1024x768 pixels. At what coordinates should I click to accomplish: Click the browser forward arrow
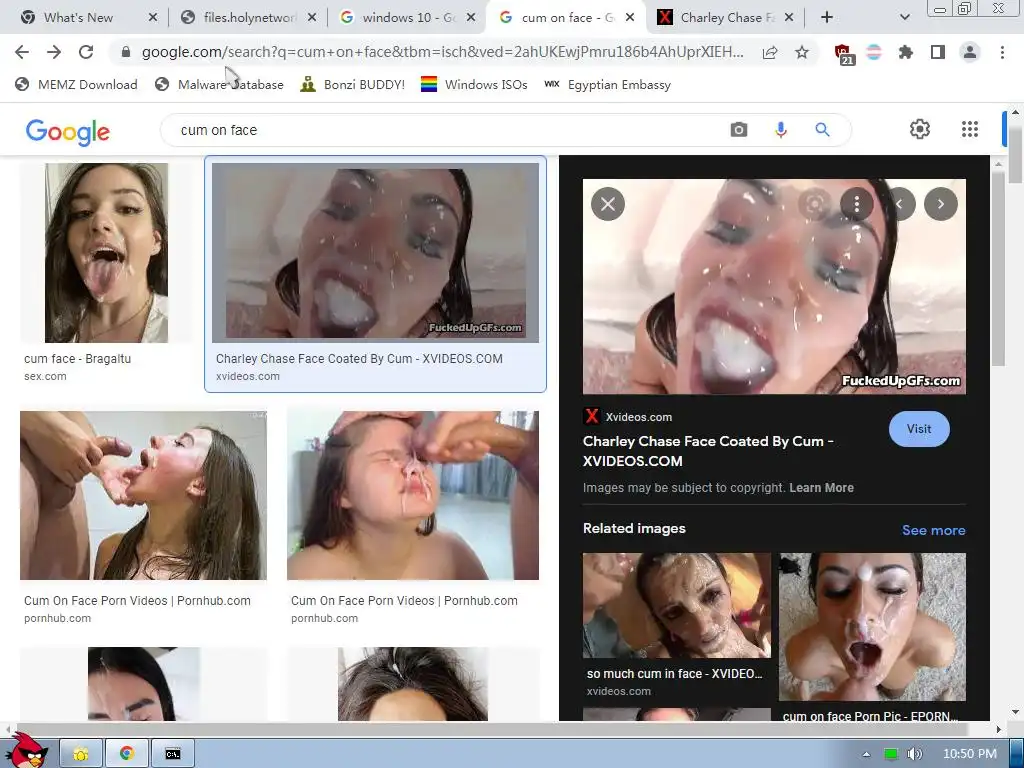point(54,52)
